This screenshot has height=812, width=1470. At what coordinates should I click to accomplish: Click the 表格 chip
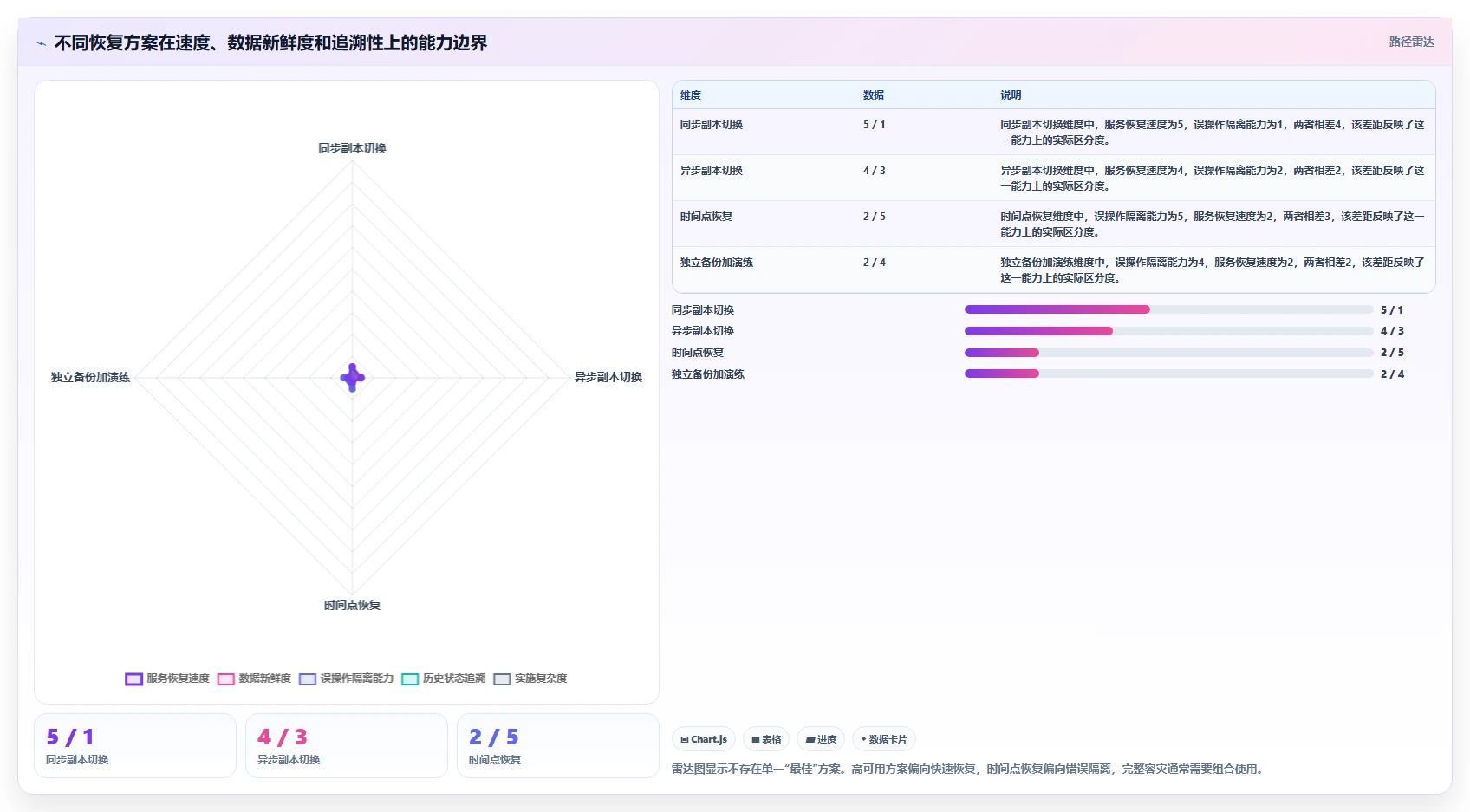pos(766,739)
